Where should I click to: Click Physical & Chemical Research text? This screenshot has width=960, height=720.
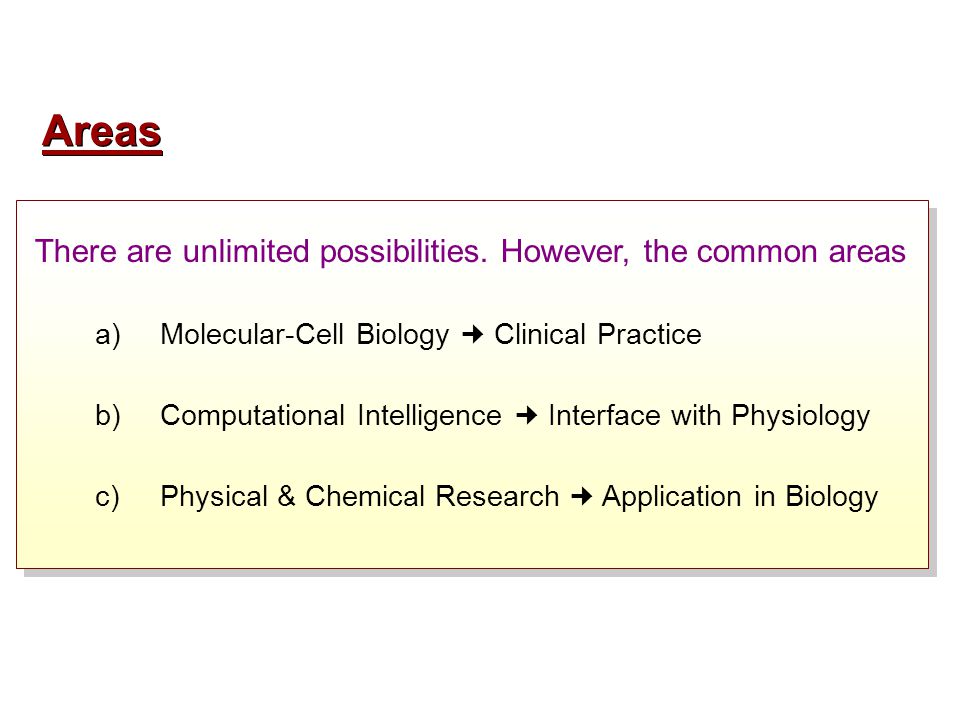[x=359, y=497]
